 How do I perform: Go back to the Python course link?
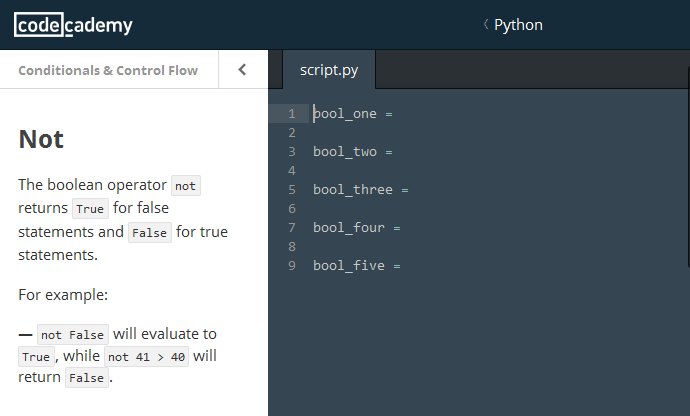[x=518, y=25]
